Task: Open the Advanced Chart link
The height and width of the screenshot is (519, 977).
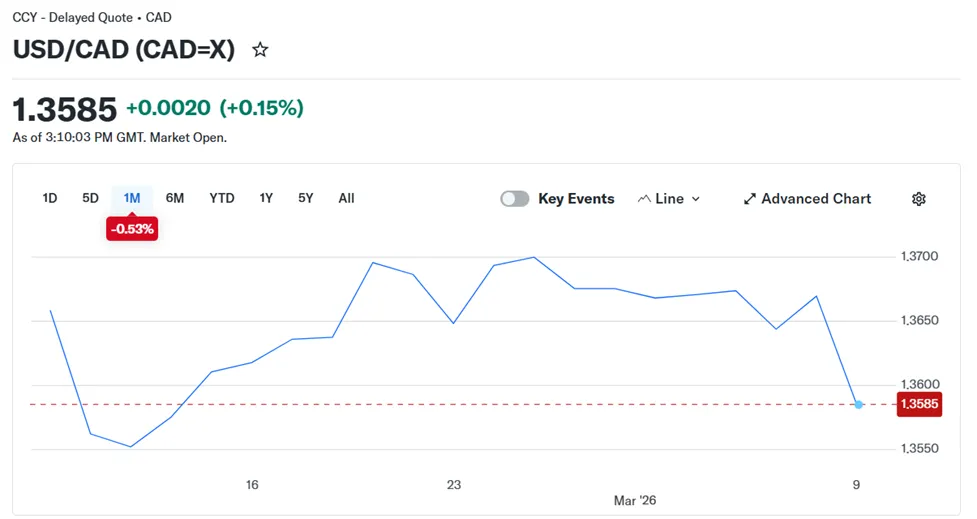Action: (x=816, y=199)
